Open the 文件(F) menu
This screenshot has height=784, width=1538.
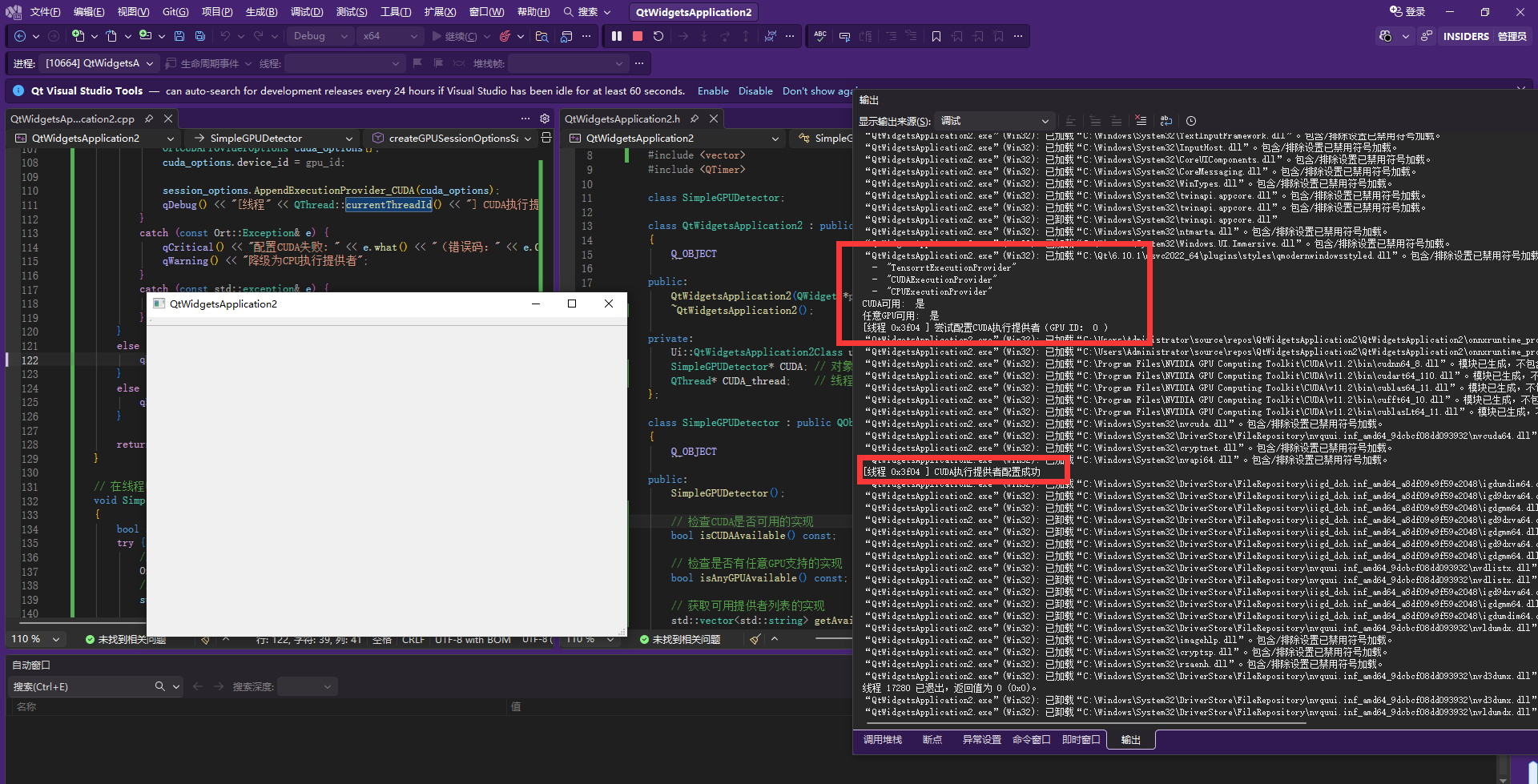tap(46, 12)
